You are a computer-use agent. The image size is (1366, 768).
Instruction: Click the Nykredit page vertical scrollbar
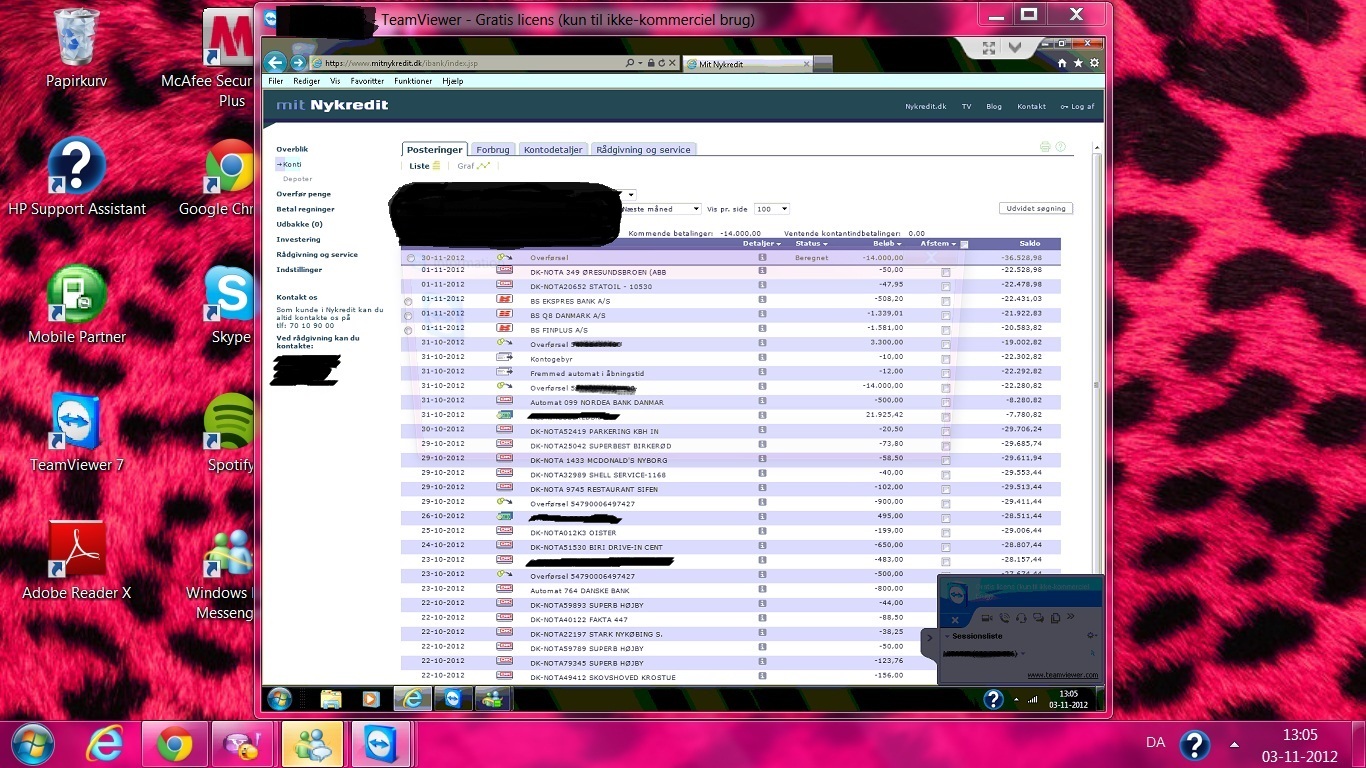[x=1096, y=385]
